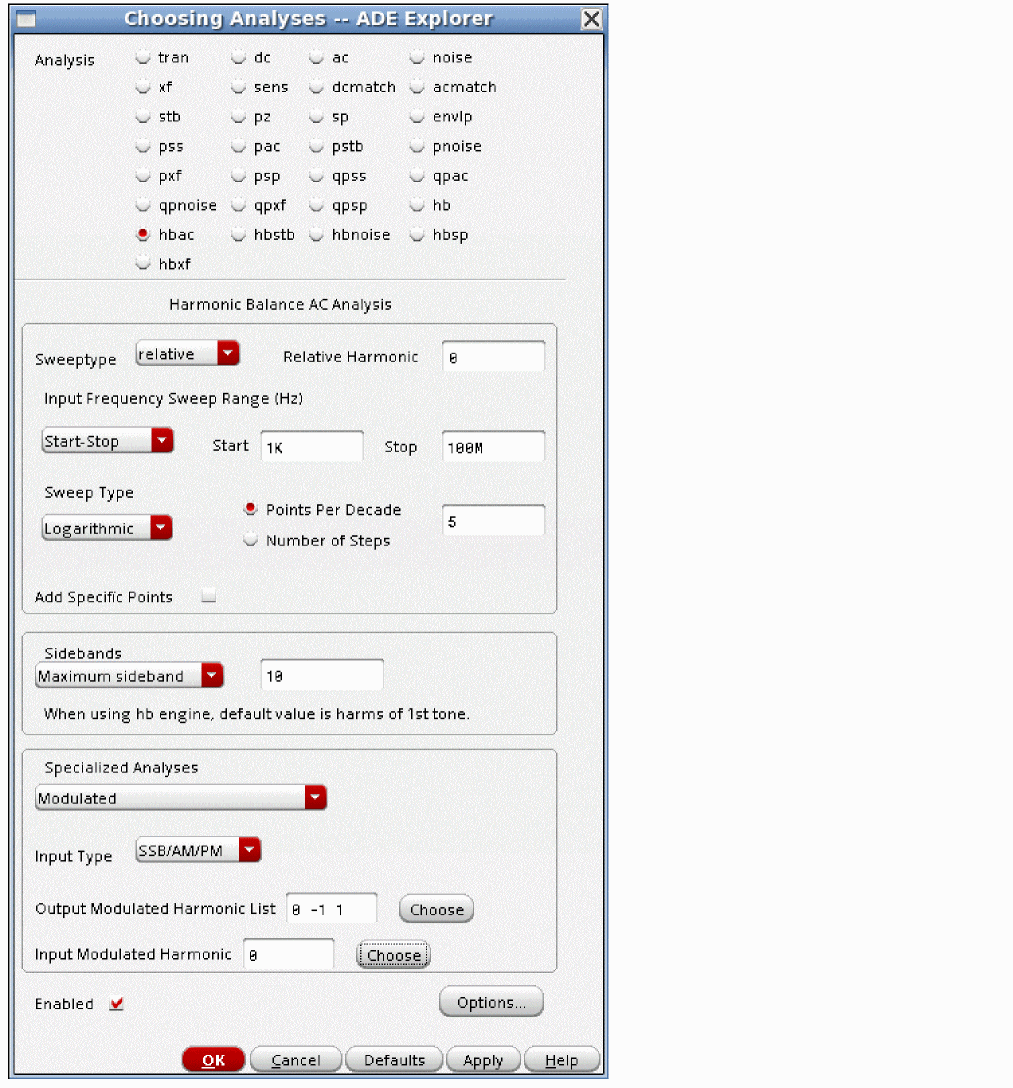Viewport: 1013px width, 1088px height.
Task: Select the dc analysis option
Action: click(x=239, y=58)
